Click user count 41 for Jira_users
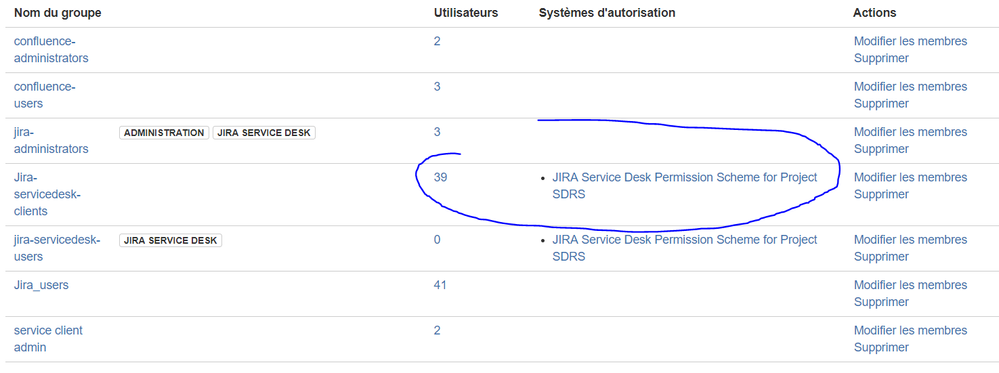Screen dimensions: 999x373 [x=440, y=285]
